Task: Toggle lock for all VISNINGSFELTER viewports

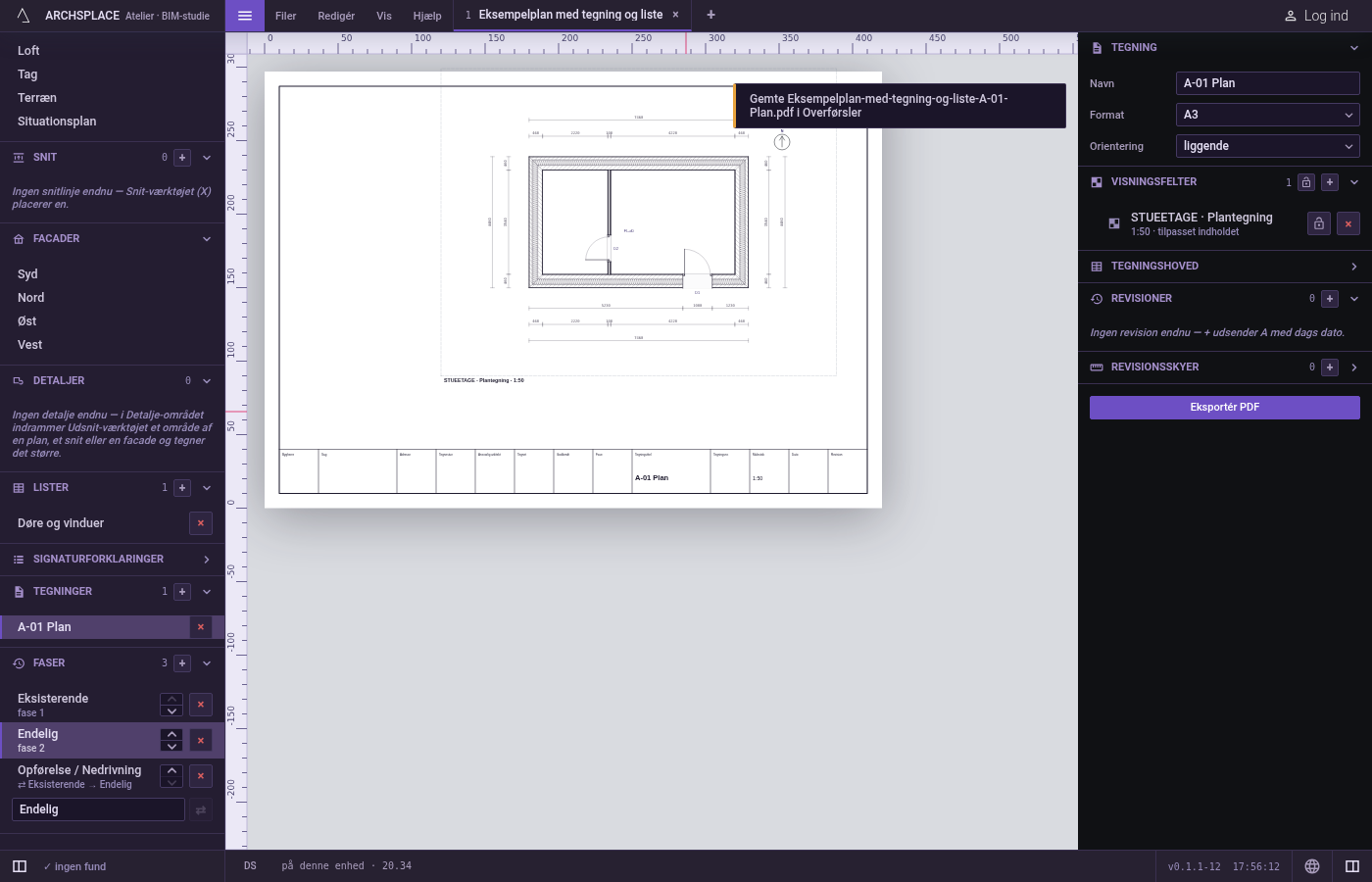Action: [1306, 182]
